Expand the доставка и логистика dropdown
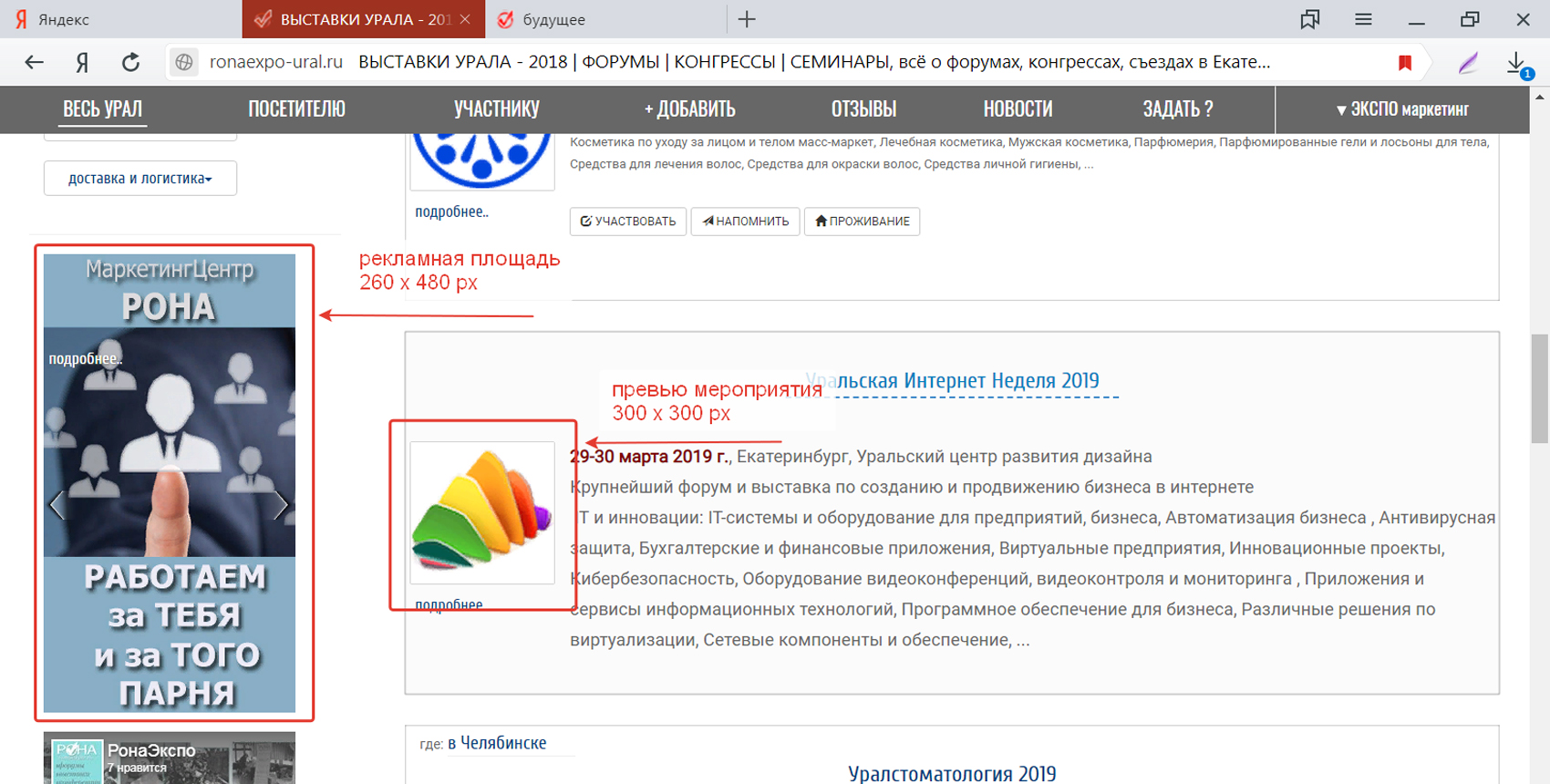Viewport: 1550px width, 784px height. pyautogui.click(x=140, y=179)
